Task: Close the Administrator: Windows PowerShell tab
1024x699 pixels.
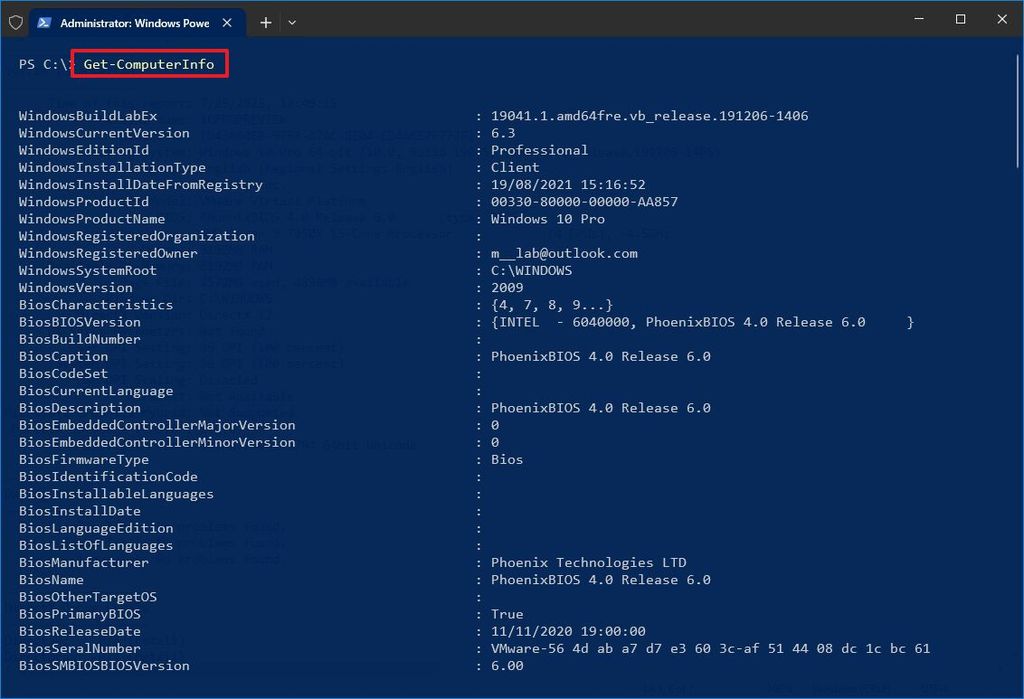Action: point(225,20)
